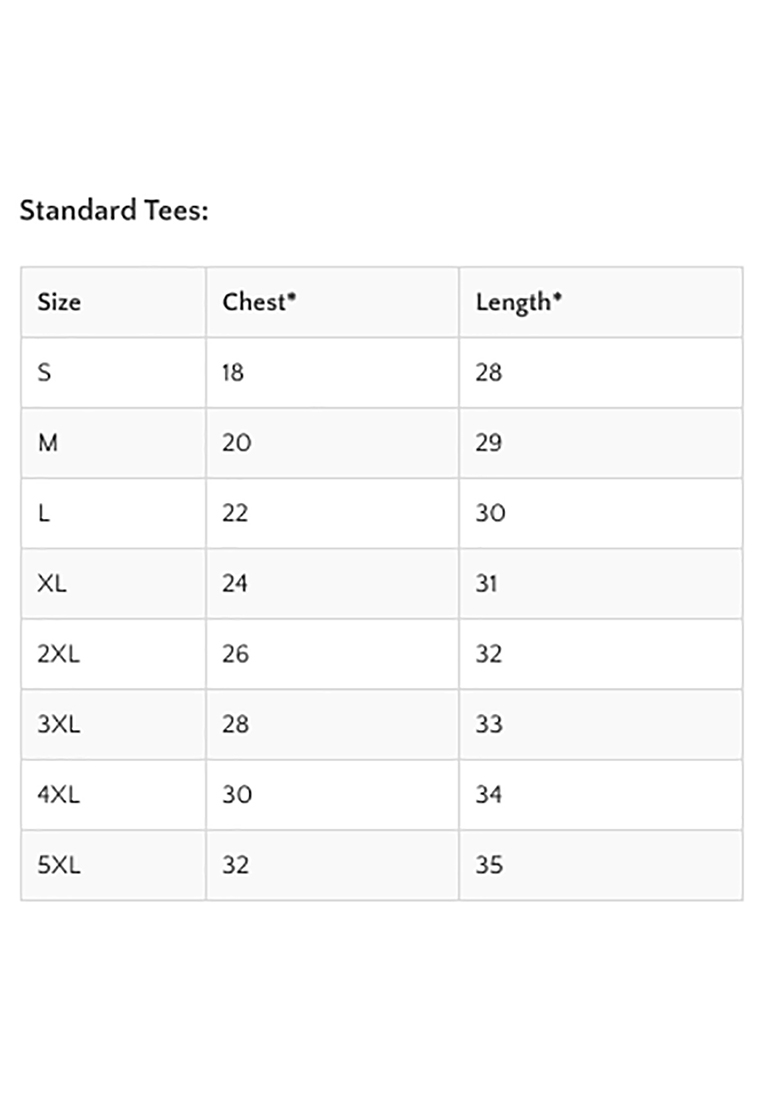This screenshot has width=762, height=1100.
Task: Click length value 31 for size XL
Action: tap(486, 583)
